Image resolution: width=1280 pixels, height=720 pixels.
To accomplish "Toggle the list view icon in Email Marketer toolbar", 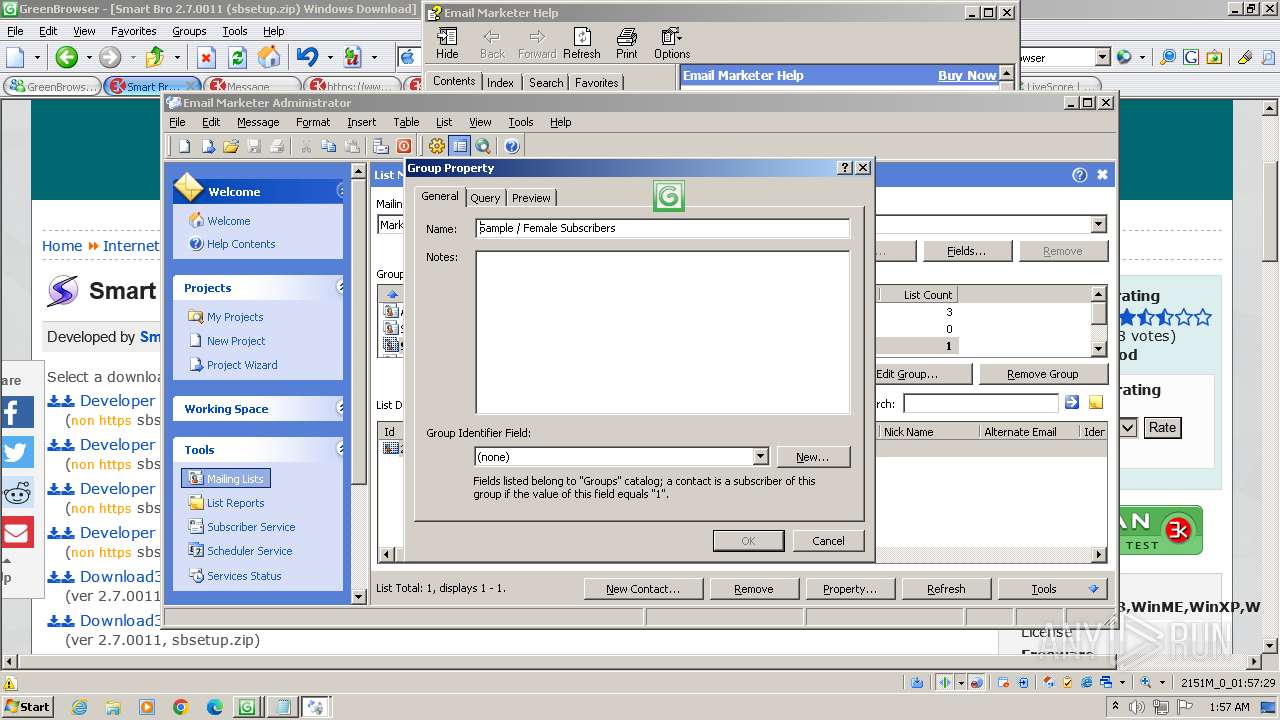I will click(460, 146).
